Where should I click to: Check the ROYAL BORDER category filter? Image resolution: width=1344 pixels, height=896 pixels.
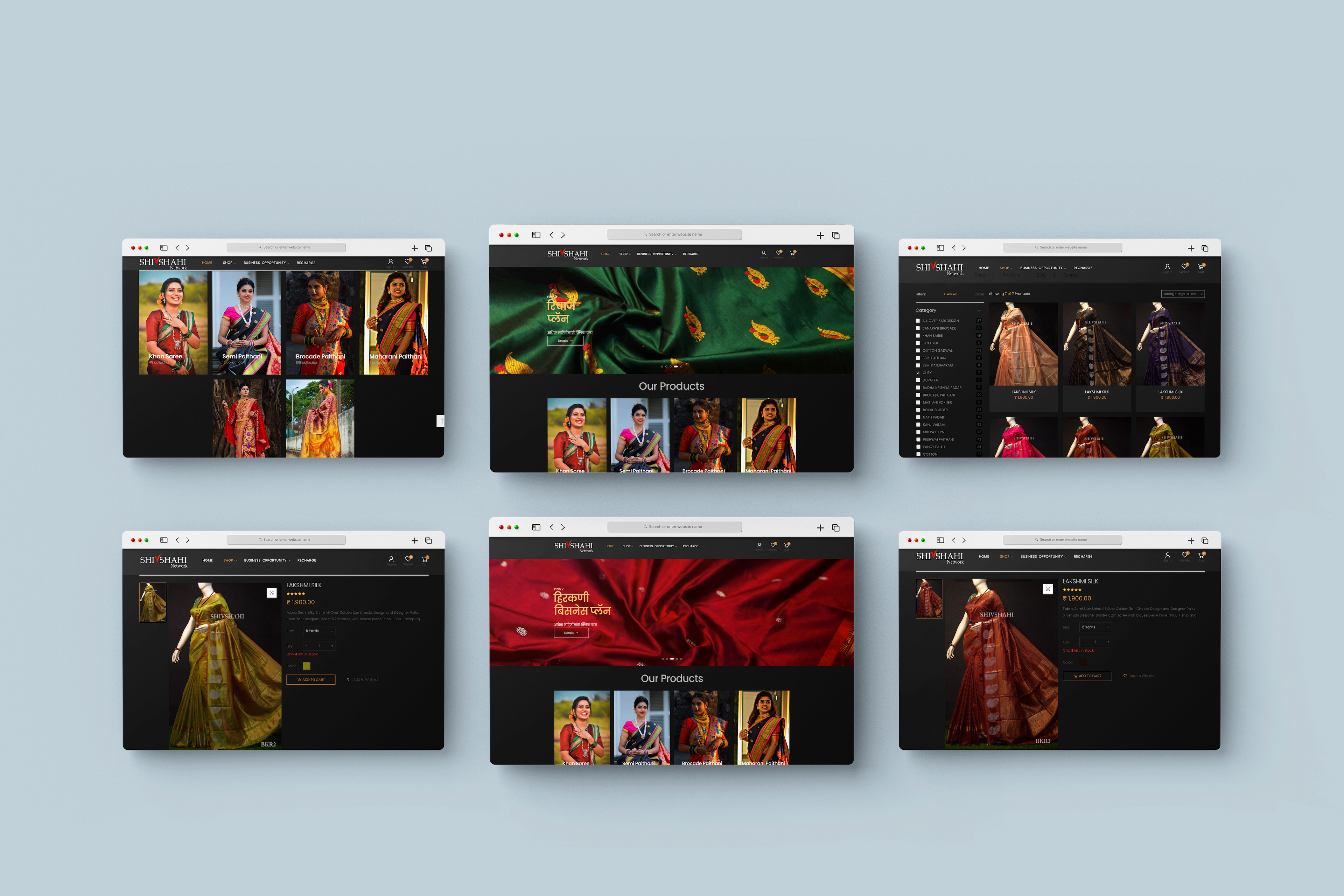tap(918, 410)
